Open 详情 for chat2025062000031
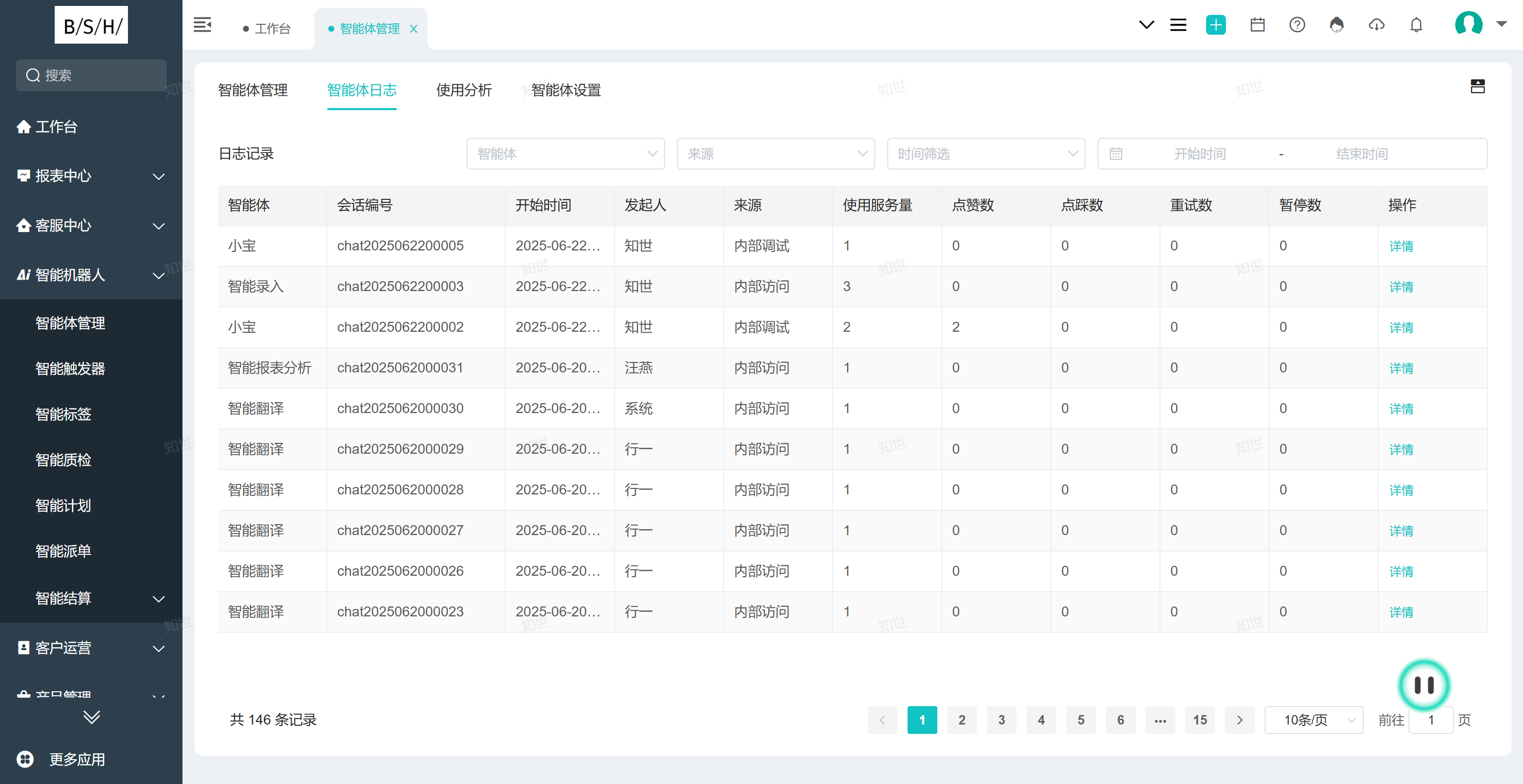This screenshot has height=784, width=1523. click(1401, 368)
